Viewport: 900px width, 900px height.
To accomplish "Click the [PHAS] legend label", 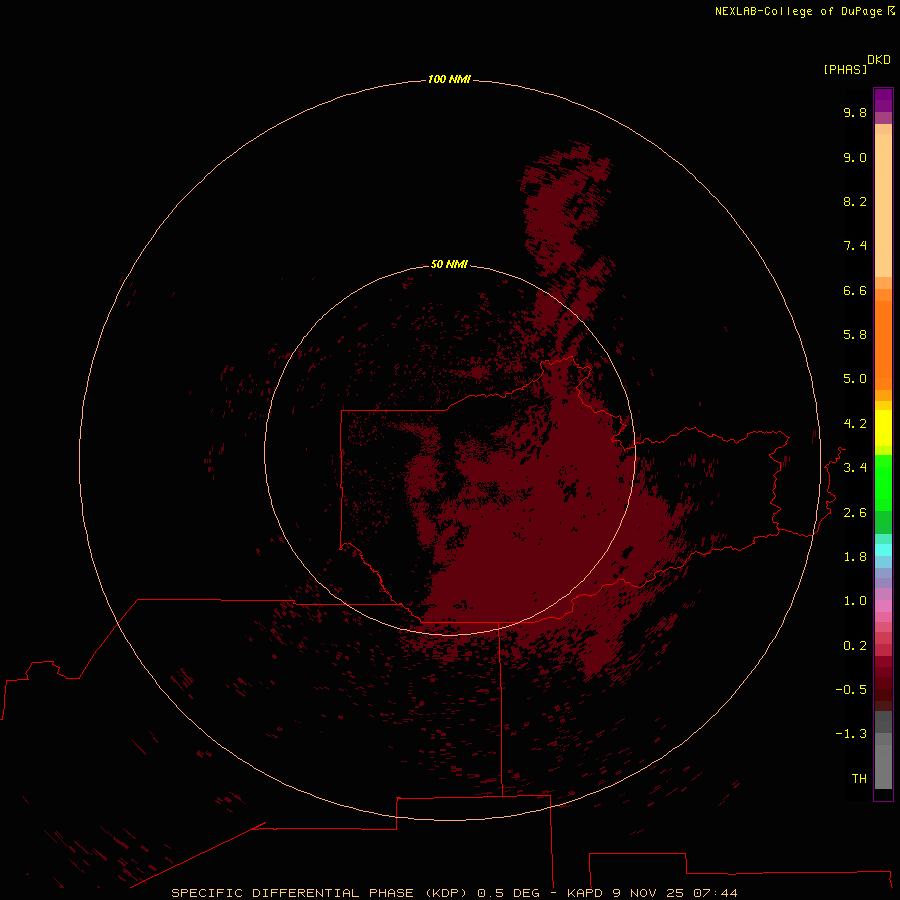I will (x=845, y=69).
